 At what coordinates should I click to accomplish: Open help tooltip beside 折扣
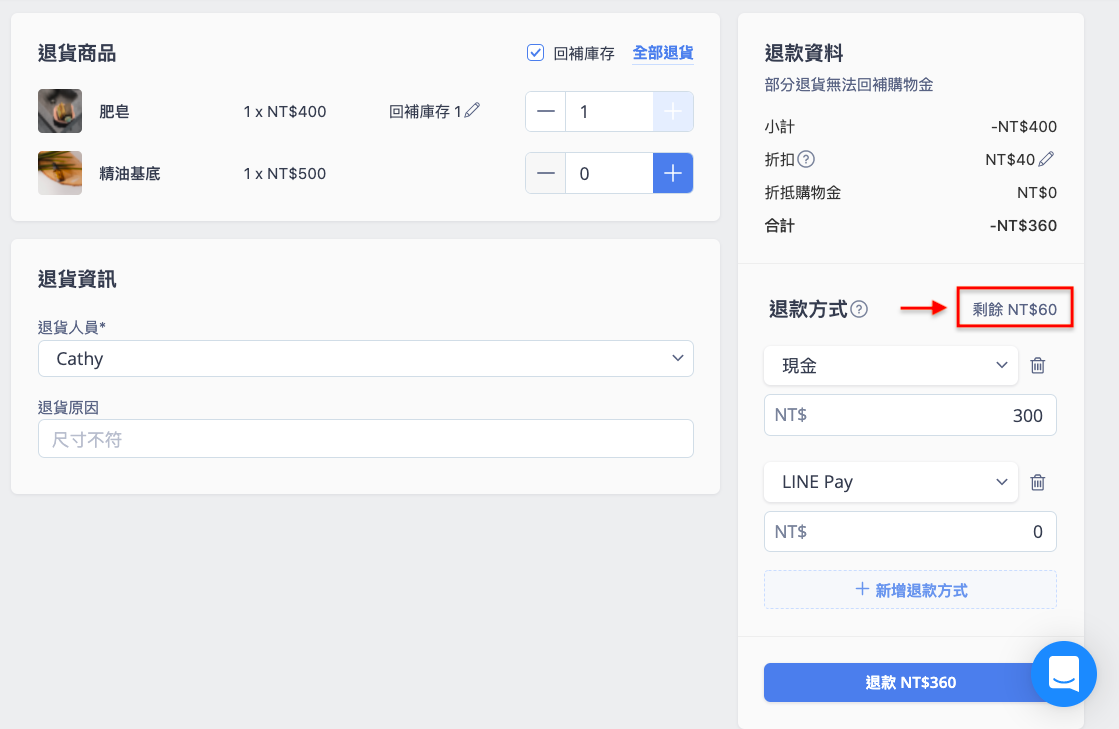click(x=806, y=159)
